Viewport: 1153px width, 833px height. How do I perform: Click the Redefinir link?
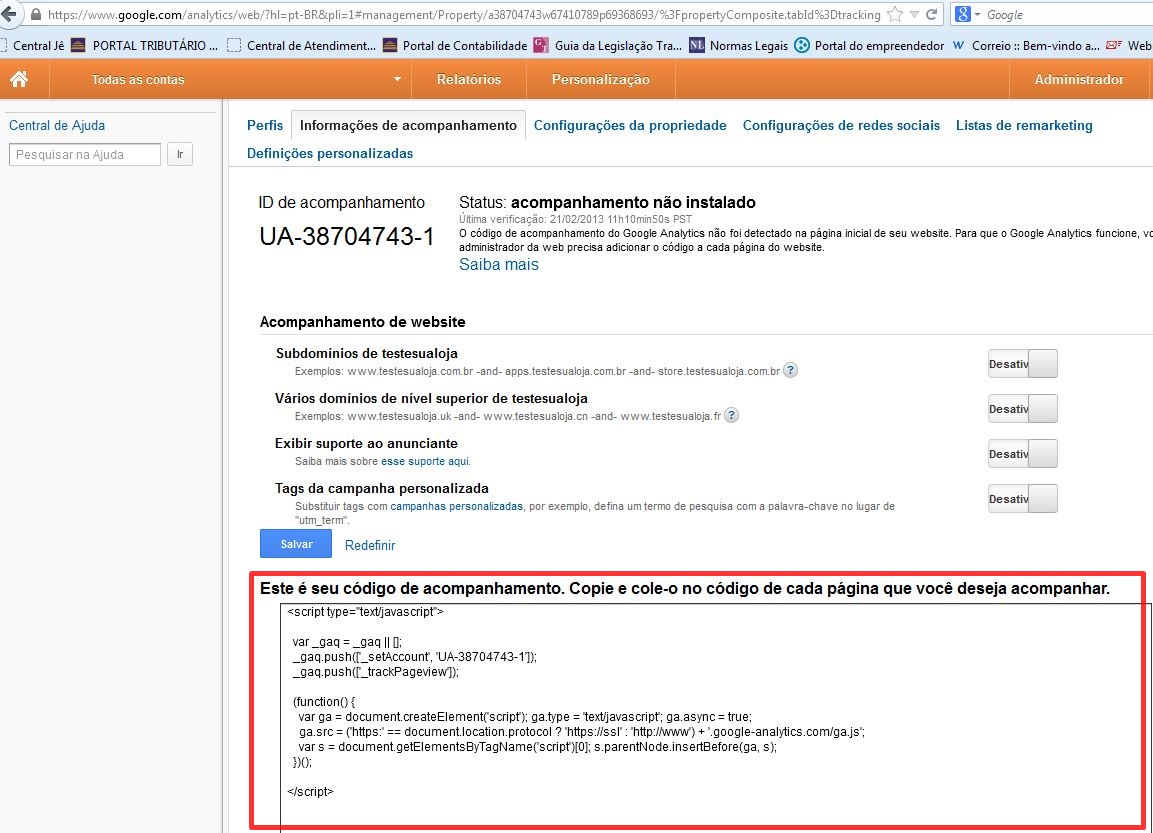(x=370, y=545)
